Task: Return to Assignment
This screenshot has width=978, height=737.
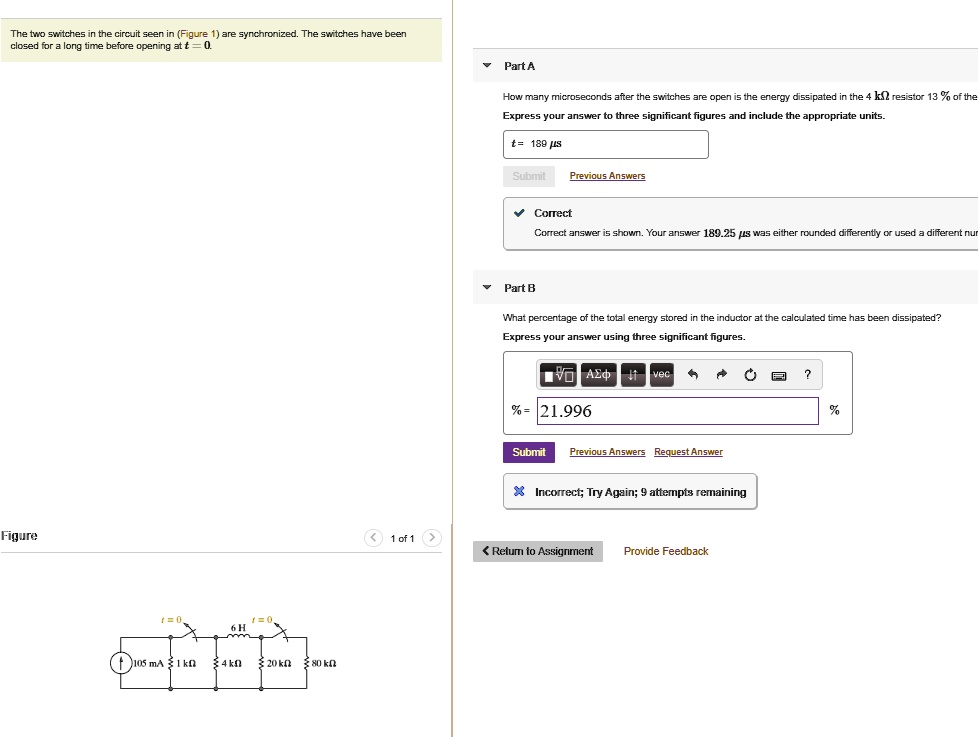Action: pos(537,550)
